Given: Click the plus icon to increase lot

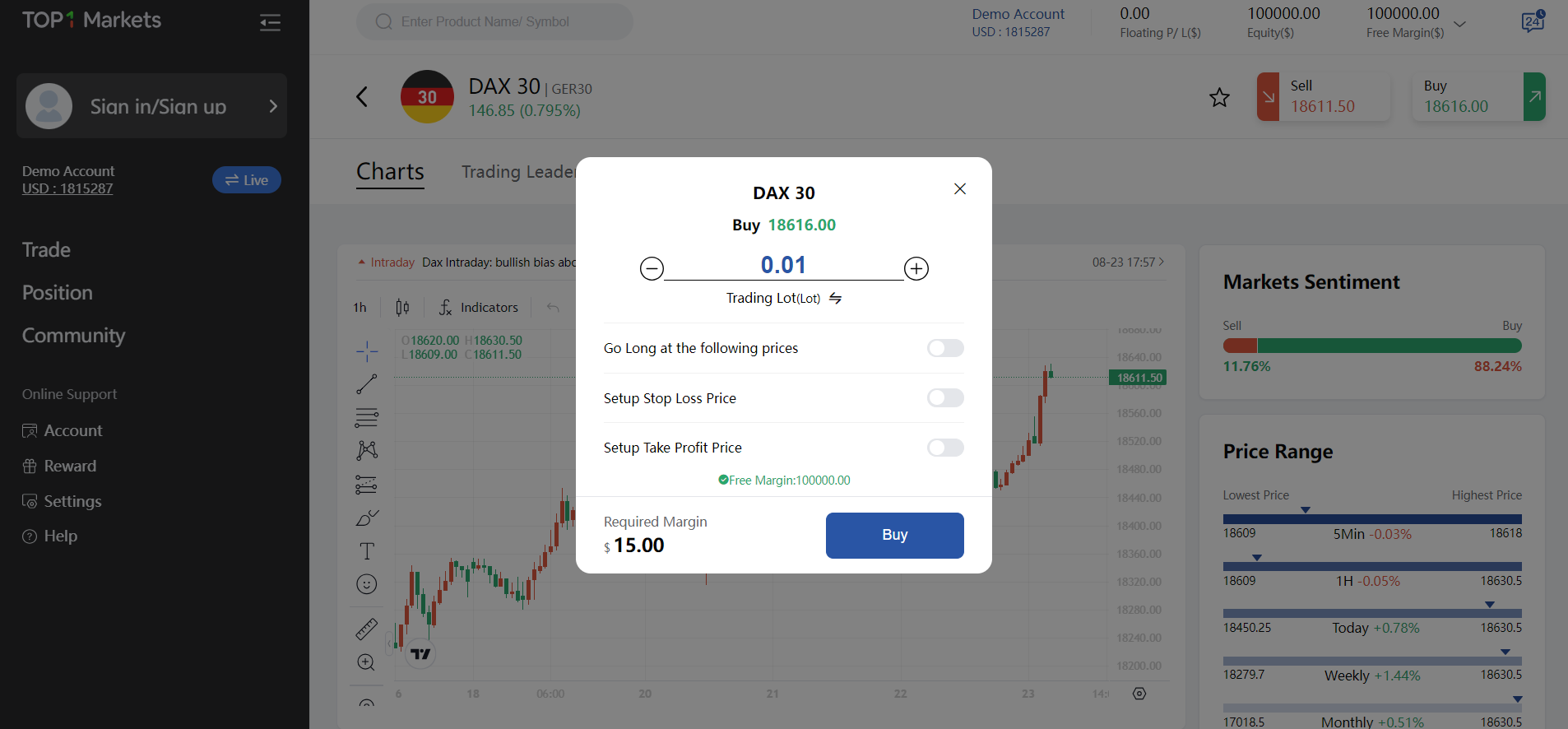Looking at the screenshot, I should pyautogui.click(x=916, y=268).
